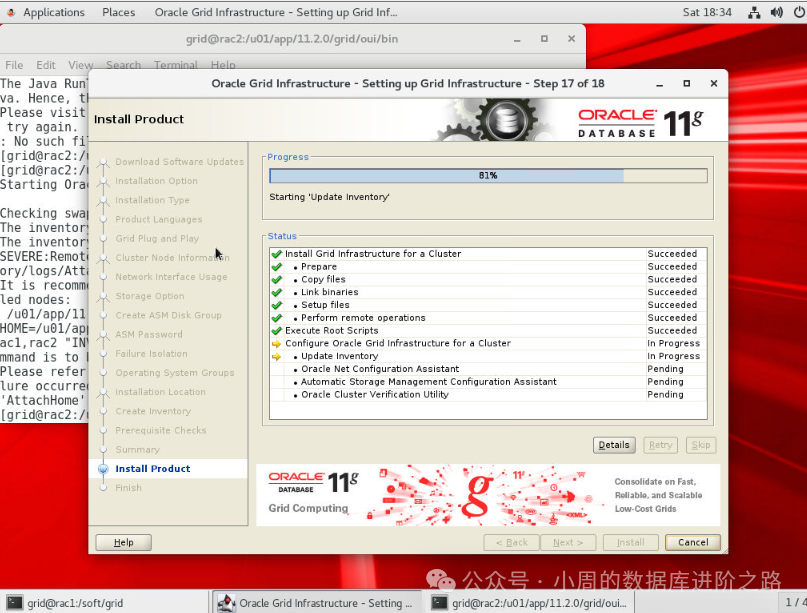
Task: Click Installation Type step in sidebar
Action: (x=152, y=200)
